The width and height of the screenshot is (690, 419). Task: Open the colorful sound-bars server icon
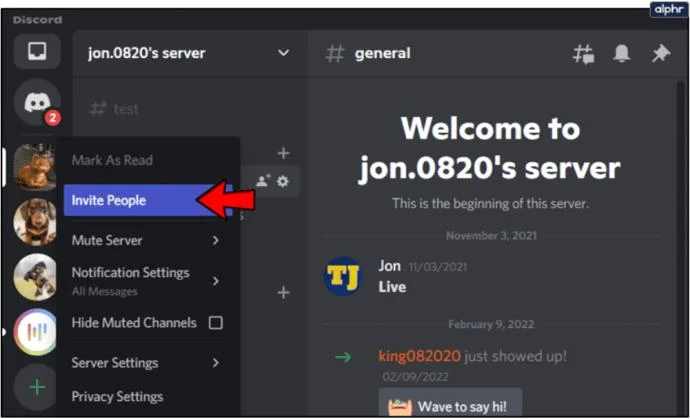(x=35, y=332)
